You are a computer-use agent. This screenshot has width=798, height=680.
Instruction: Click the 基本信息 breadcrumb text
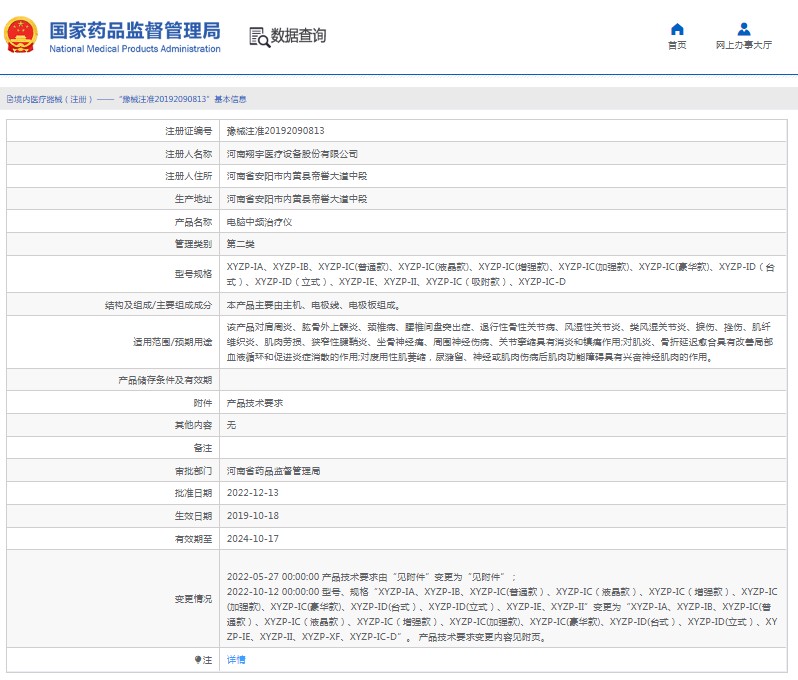pos(230,99)
